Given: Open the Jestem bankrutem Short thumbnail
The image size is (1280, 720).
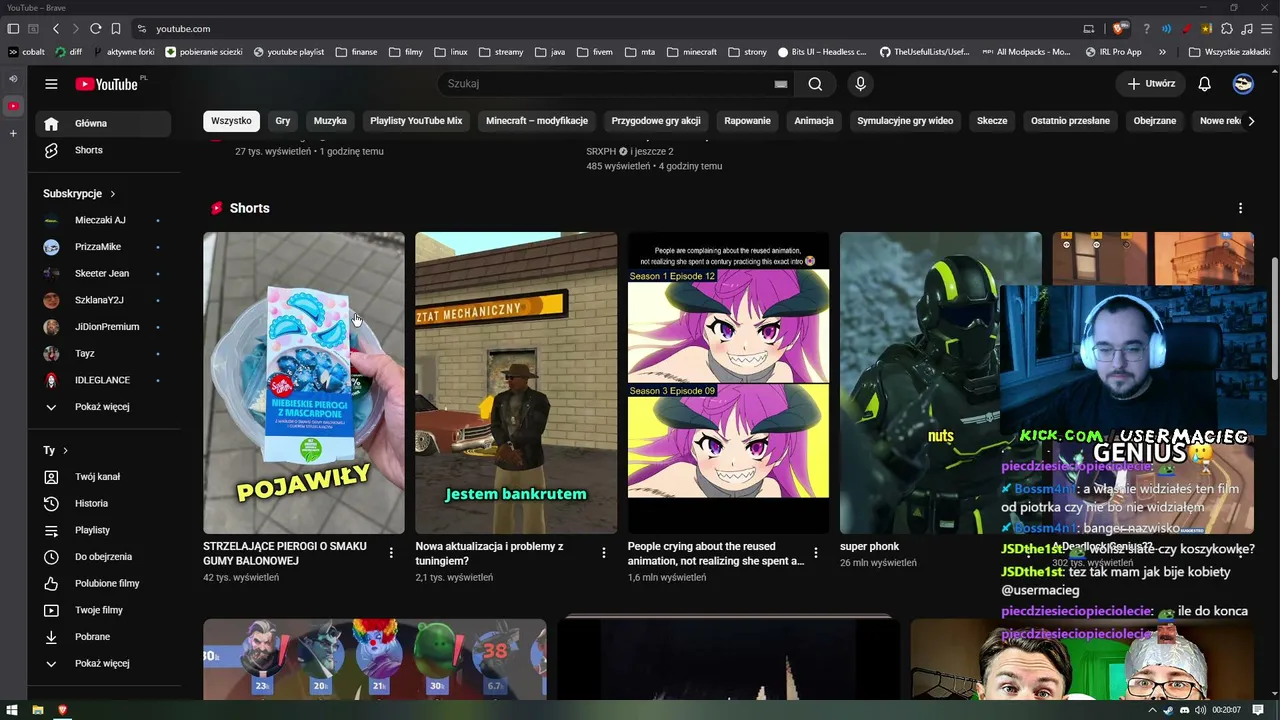Looking at the screenshot, I should 516,383.
